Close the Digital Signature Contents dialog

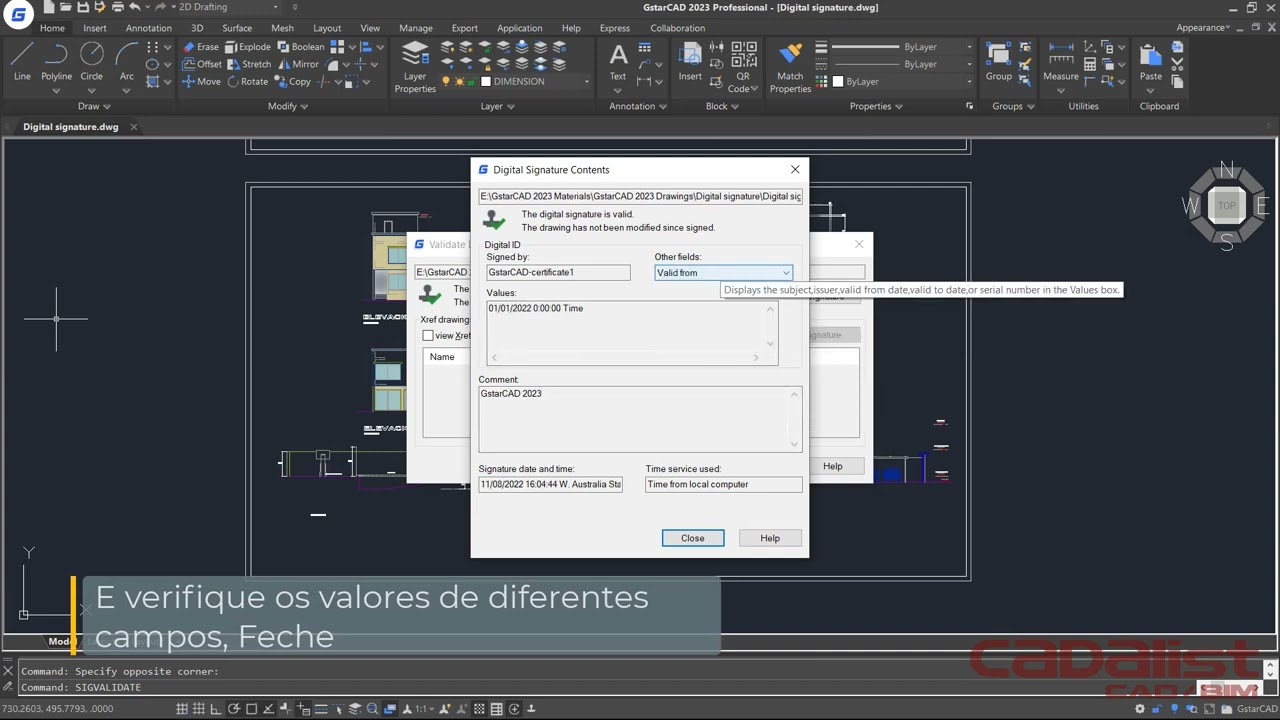pyautogui.click(x=795, y=170)
